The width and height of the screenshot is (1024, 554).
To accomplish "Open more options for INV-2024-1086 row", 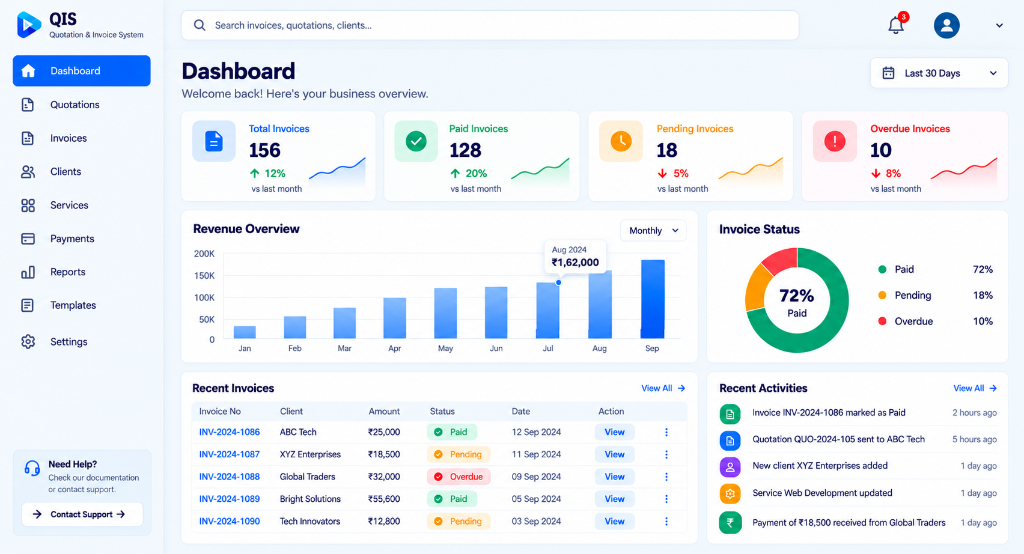I will 666,432.
